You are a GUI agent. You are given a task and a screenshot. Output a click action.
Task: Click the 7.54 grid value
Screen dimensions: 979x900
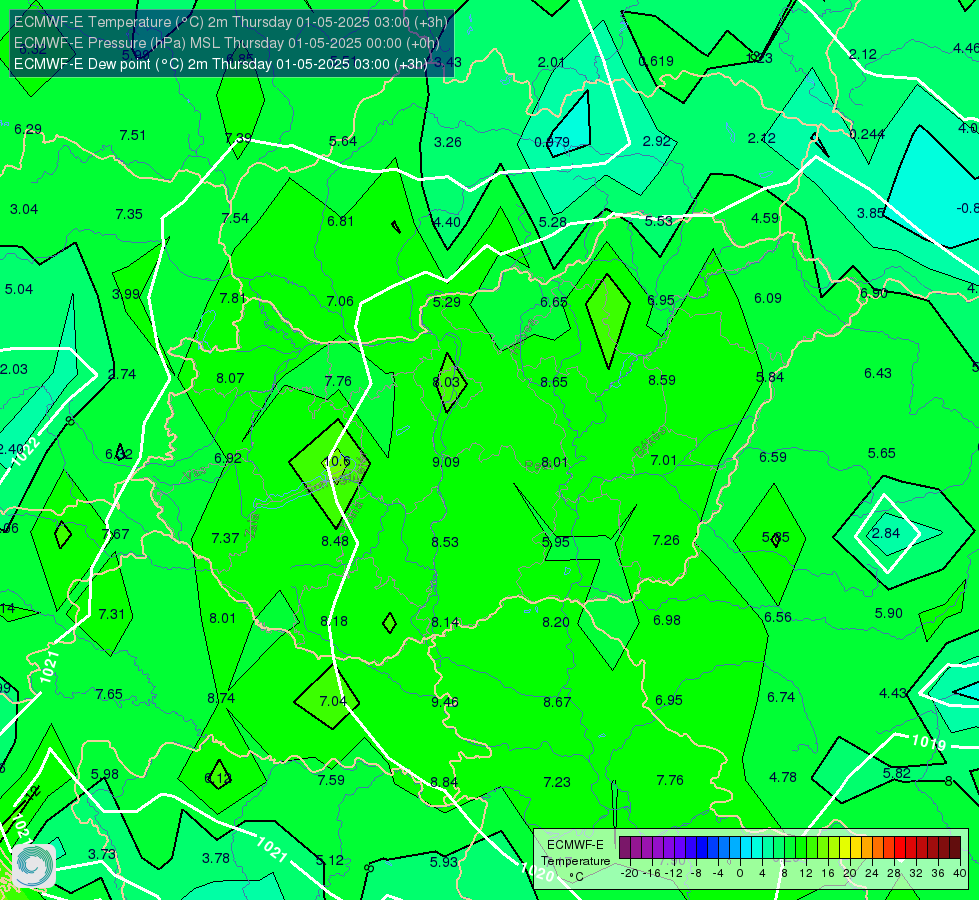click(x=235, y=218)
